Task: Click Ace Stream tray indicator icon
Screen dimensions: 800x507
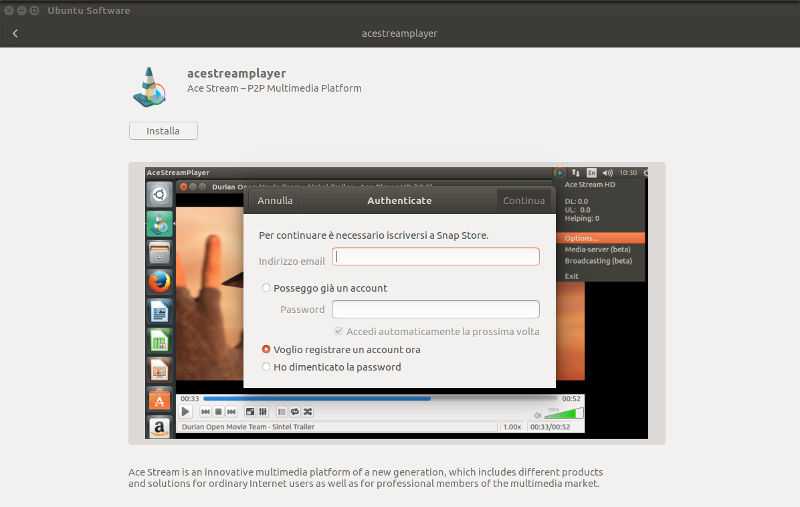Action: coord(560,172)
